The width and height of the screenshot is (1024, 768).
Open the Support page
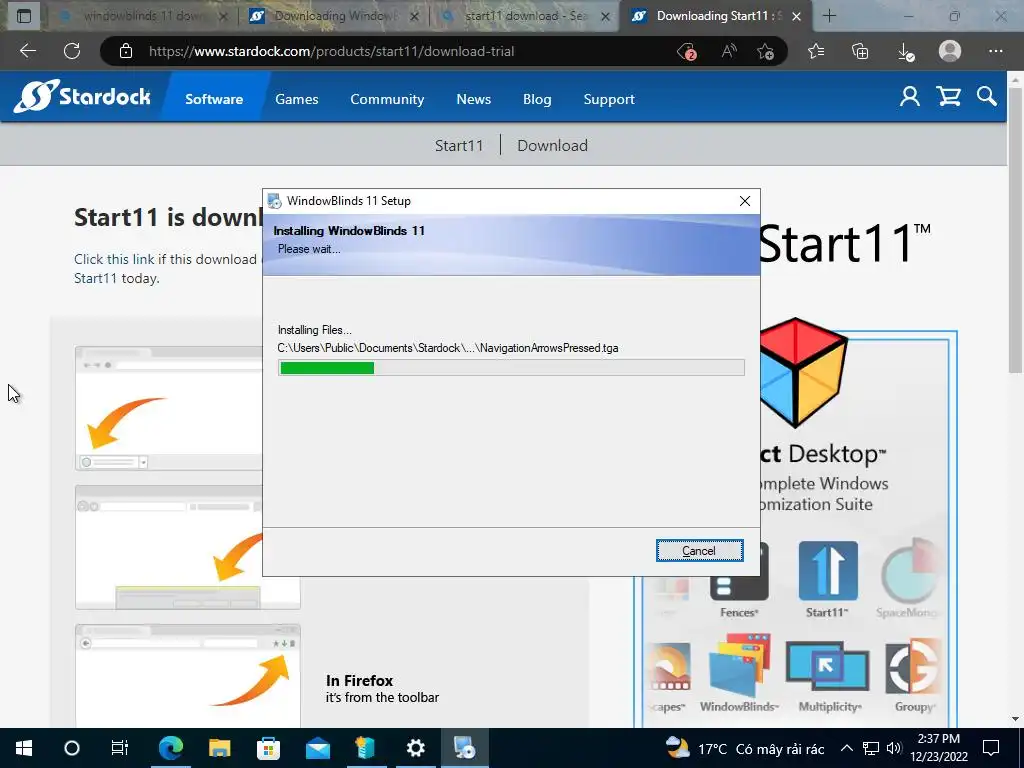609,99
